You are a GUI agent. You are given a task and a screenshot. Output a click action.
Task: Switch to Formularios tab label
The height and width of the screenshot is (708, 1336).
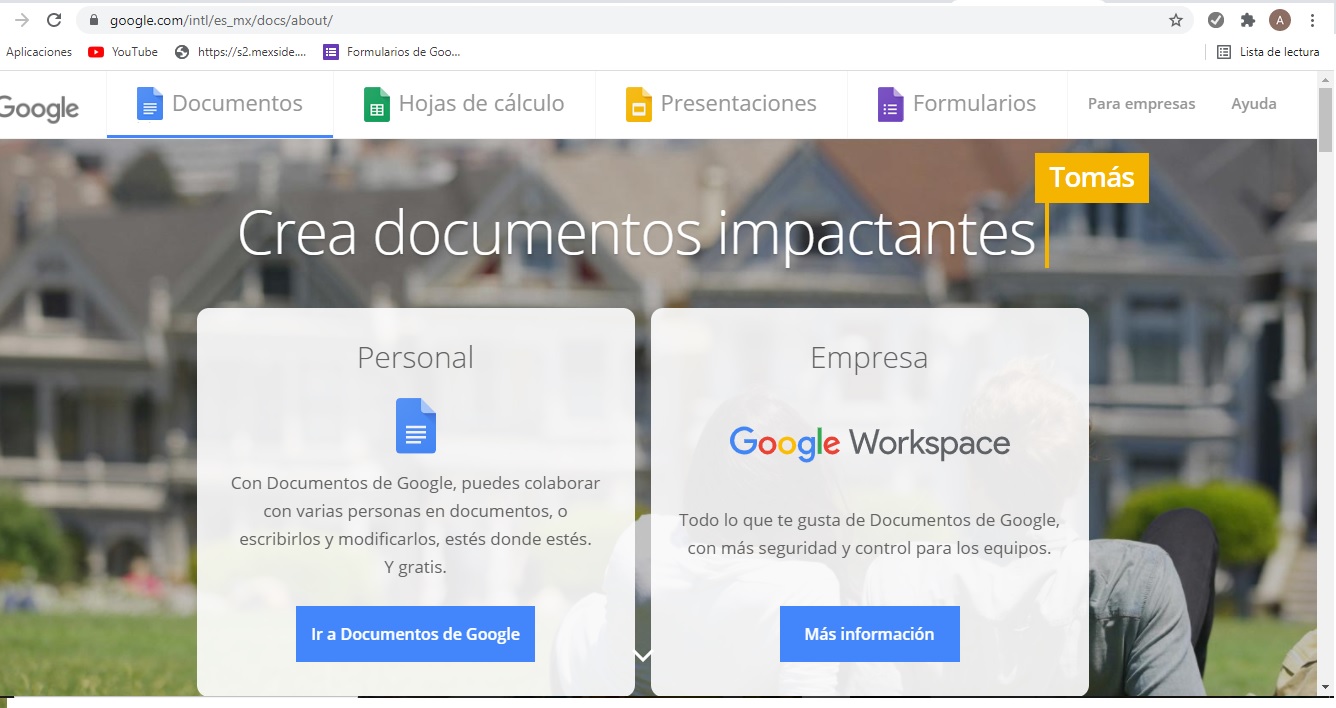(x=974, y=103)
